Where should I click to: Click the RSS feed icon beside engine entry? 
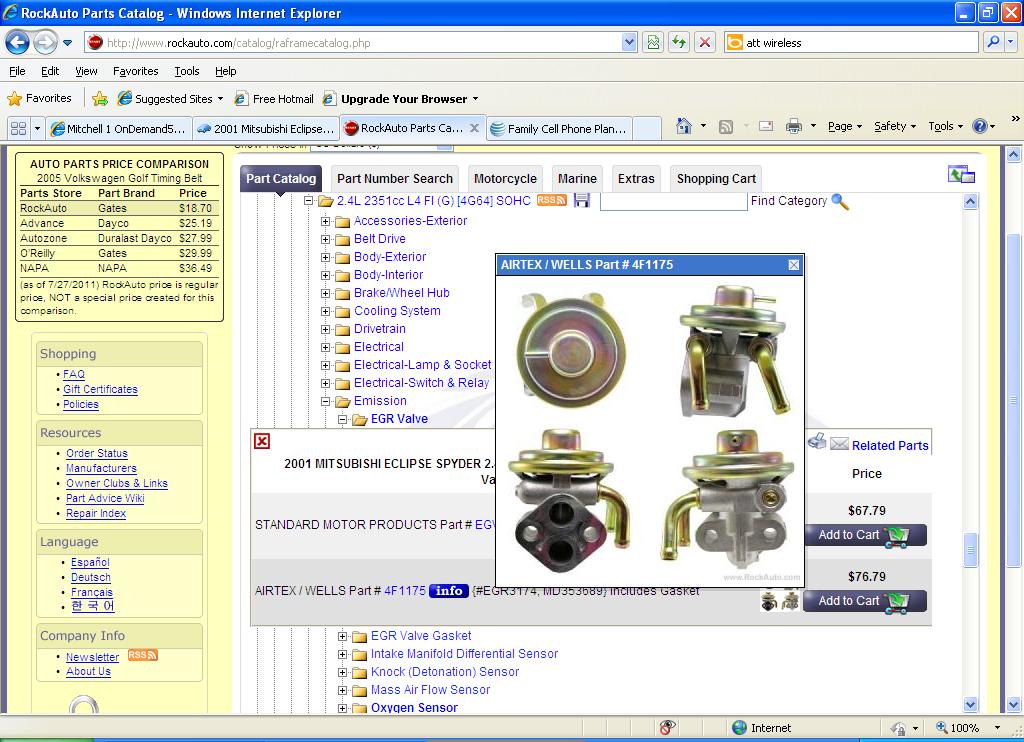[x=551, y=201]
